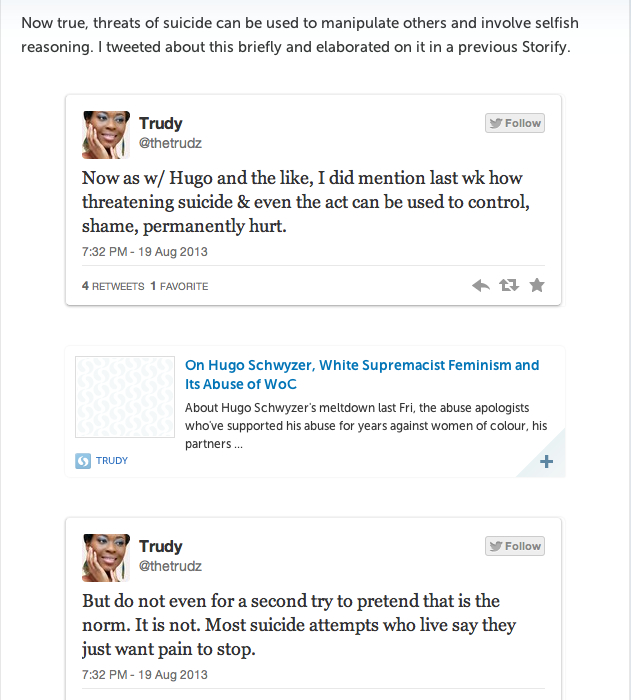The image size is (631, 700).
Task: Open Trudy's name link in second tweet
Action: (x=161, y=547)
